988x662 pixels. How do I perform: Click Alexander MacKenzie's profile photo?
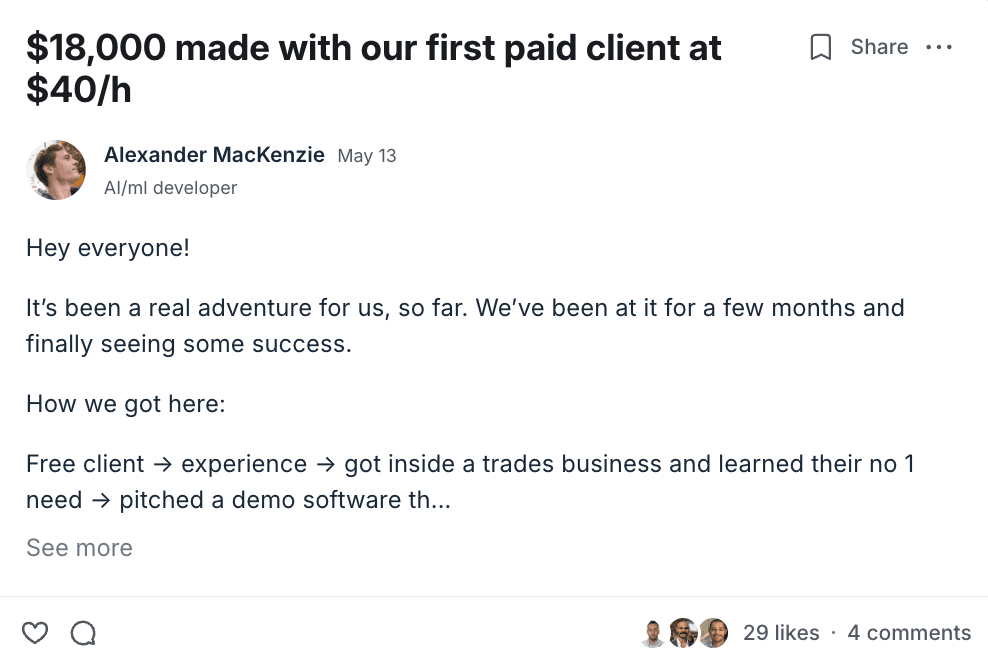point(56,170)
